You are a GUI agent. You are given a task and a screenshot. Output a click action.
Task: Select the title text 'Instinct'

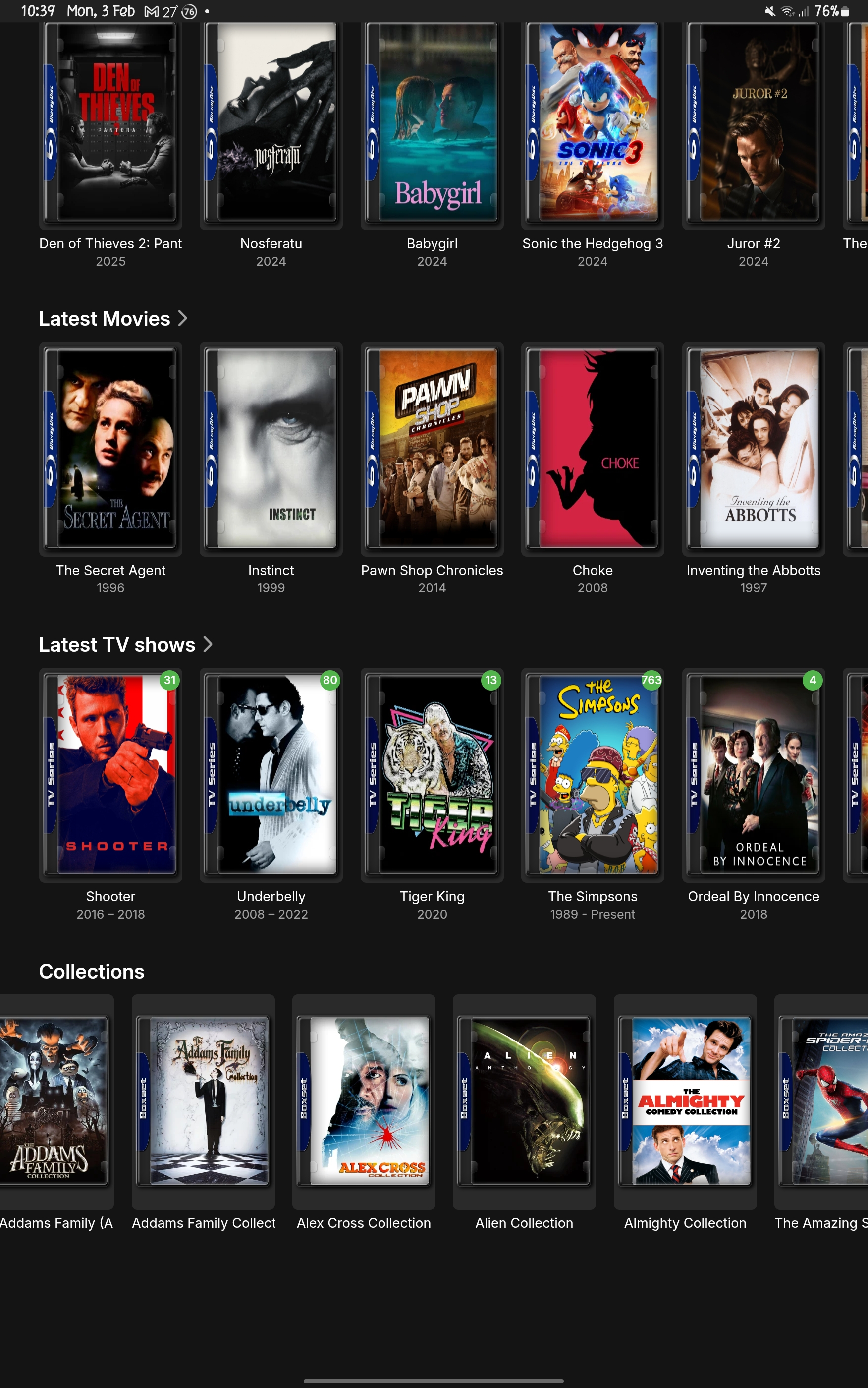[x=271, y=570]
